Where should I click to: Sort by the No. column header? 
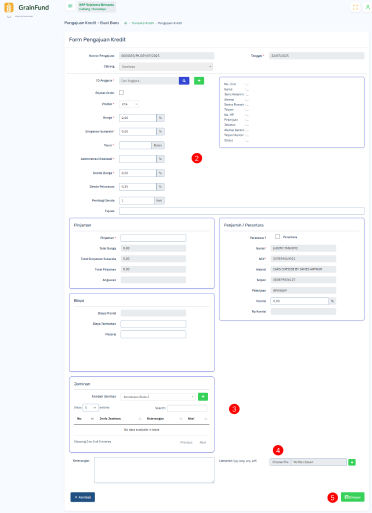coord(85,418)
